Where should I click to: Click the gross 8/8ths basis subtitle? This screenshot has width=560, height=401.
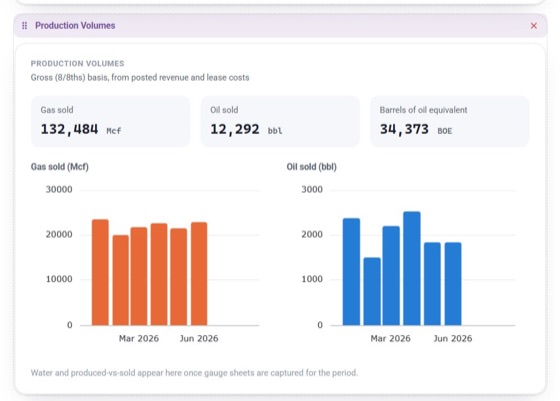tap(140, 77)
